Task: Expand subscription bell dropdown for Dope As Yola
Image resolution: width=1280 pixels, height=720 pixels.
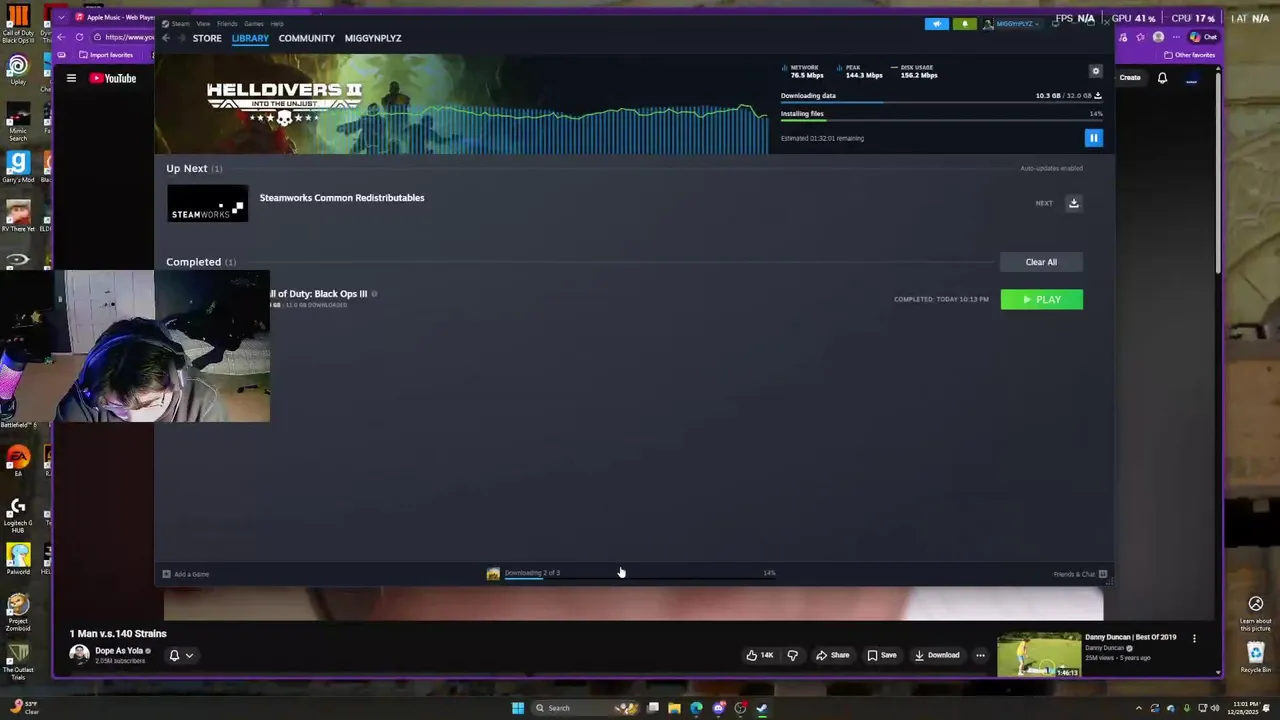Action: (181, 656)
